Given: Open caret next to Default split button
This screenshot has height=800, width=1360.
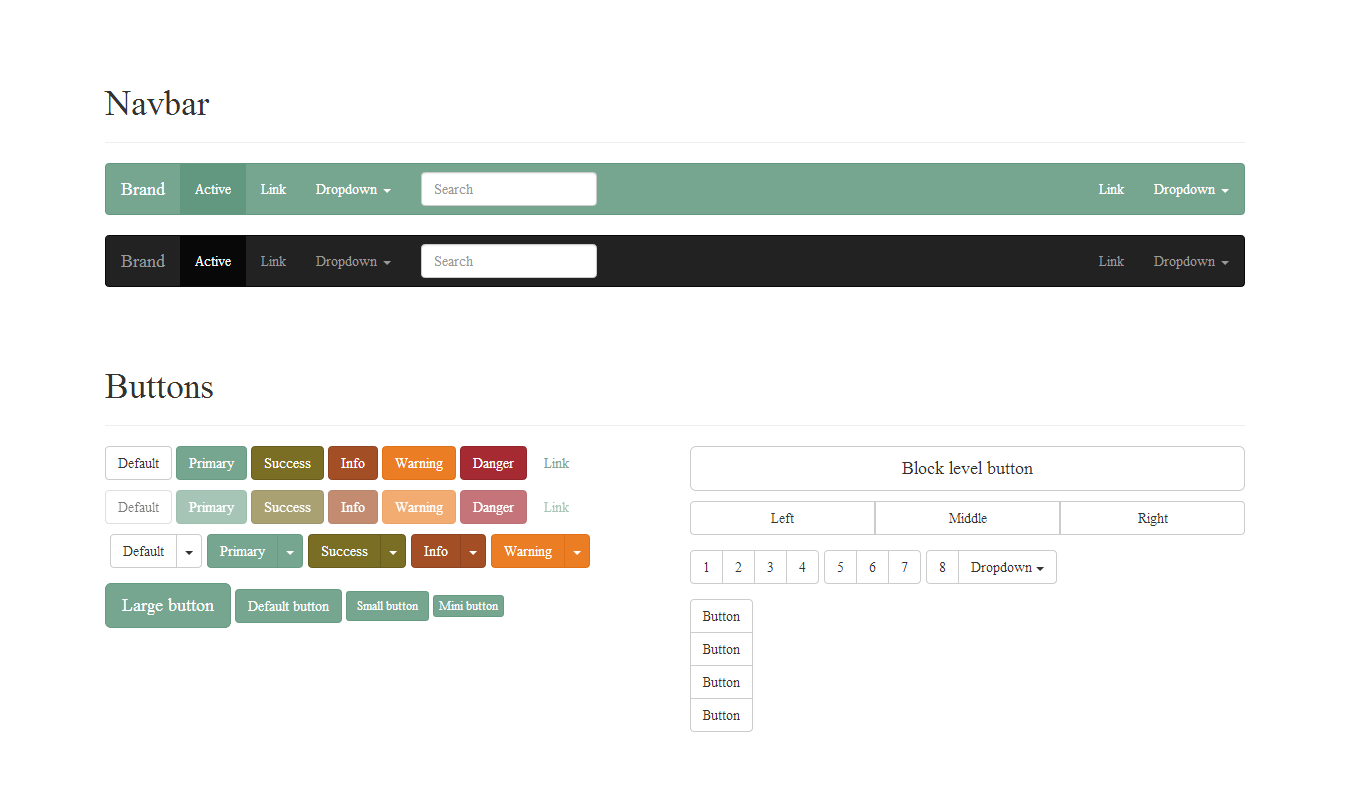Looking at the screenshot, I should pyautogui.click(x=189, y=551).
